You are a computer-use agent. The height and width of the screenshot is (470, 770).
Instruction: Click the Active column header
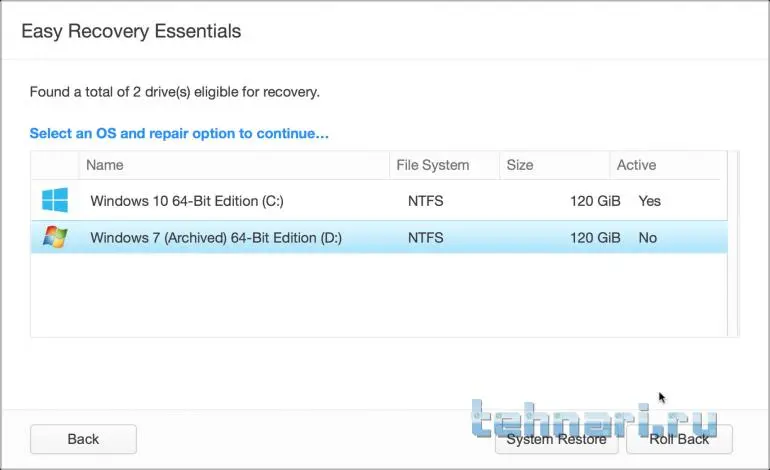coord(636,165)
